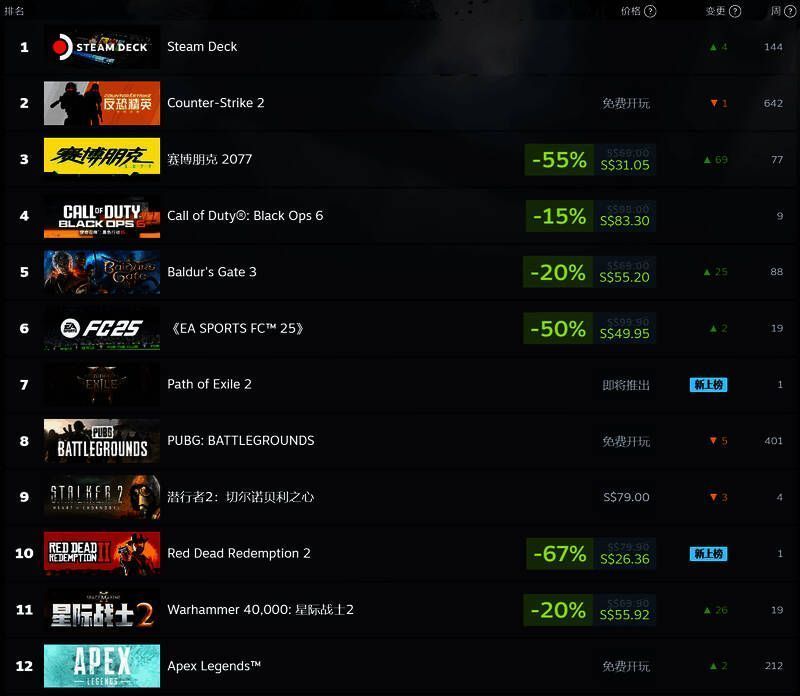Open the Counter-Strike 2 capsule image
Screen dimensions: 800x696
[x=102, y=103]
